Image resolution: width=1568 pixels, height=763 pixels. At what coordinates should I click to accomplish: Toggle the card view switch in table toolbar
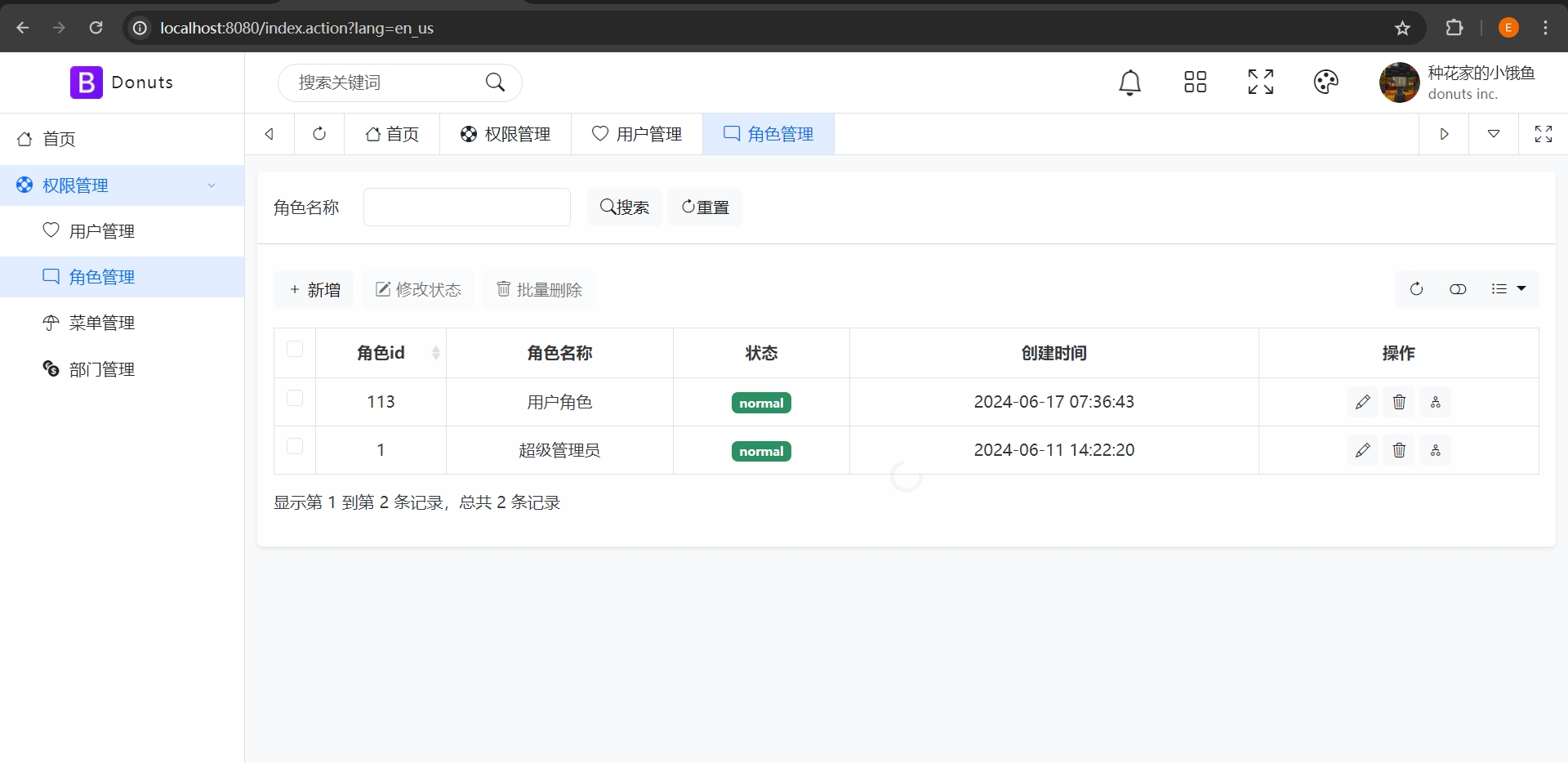1458,289
